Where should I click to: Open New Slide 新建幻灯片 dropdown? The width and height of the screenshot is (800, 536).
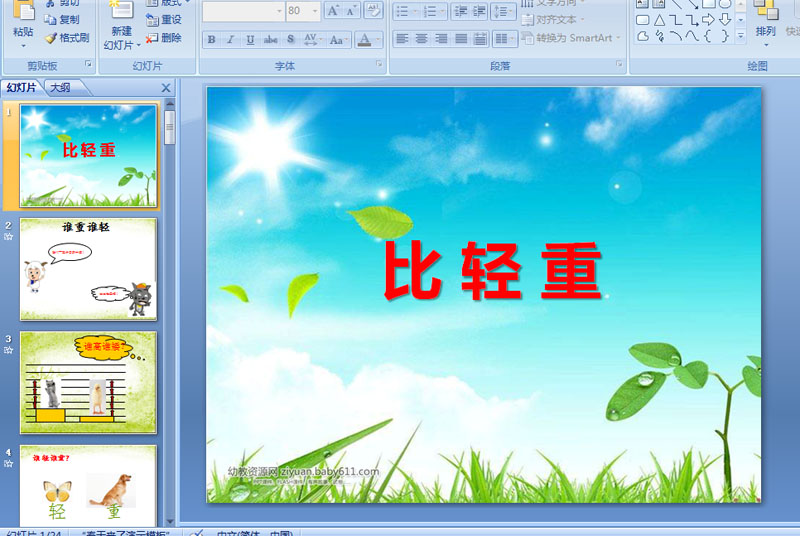pyautogui.click(x=122, y=39)
